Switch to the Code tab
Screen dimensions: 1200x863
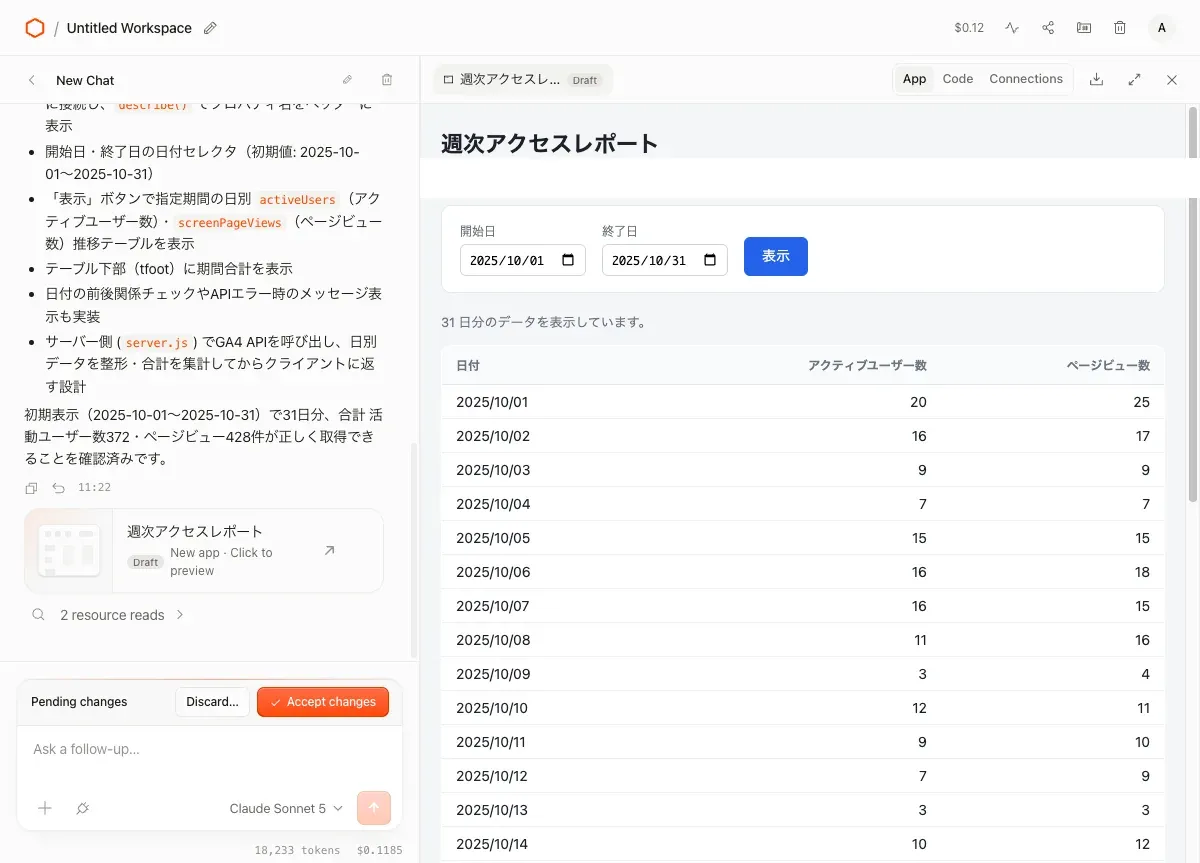click(x=958, y=79)
